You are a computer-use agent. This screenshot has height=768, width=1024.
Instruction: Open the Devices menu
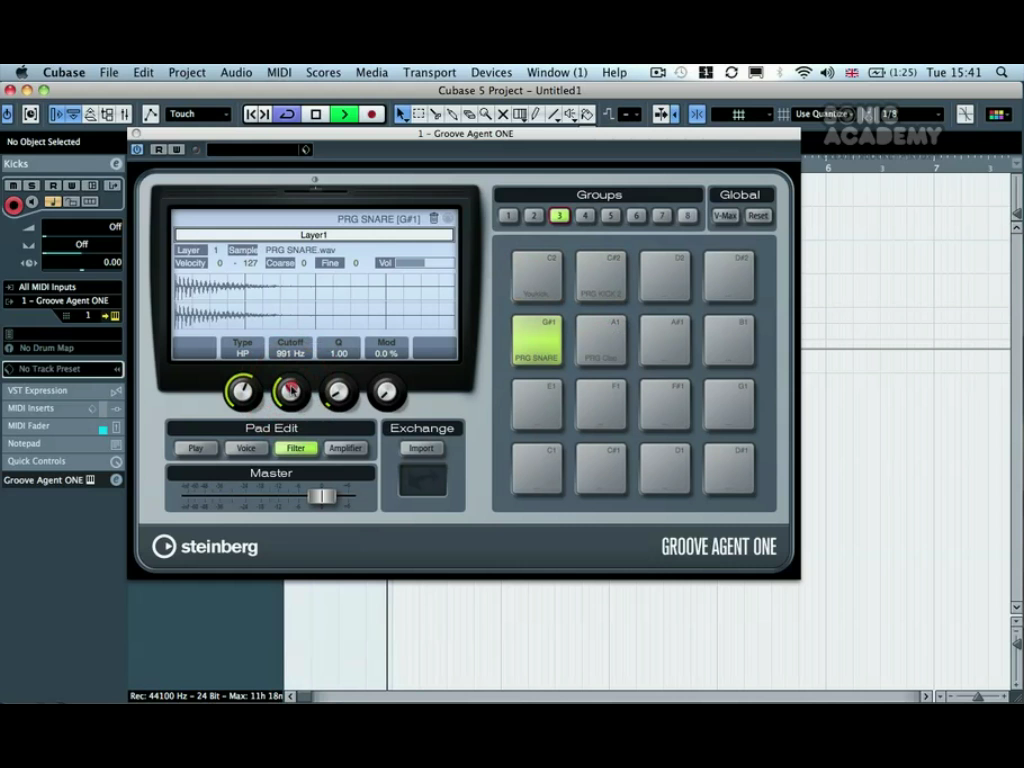pos(491,72)
